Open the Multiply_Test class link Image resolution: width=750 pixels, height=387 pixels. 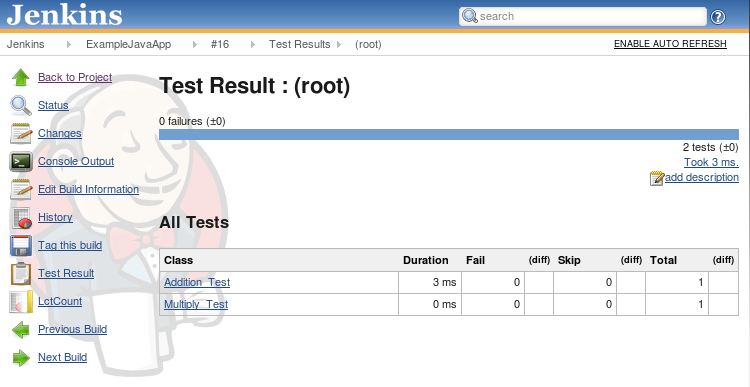pyautogui.click(x=196, y=304)
